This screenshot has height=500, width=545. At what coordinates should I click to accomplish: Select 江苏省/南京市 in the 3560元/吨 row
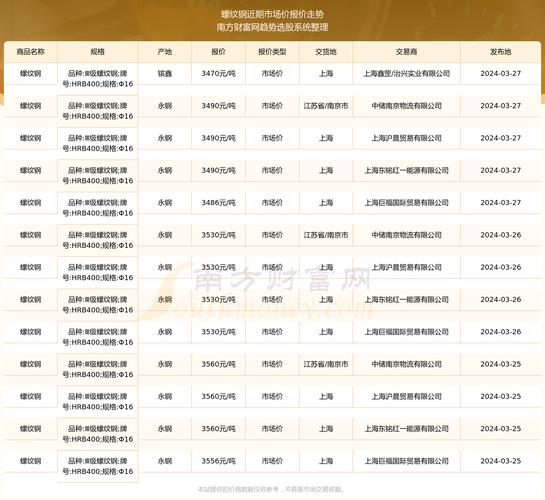(326, 364)
